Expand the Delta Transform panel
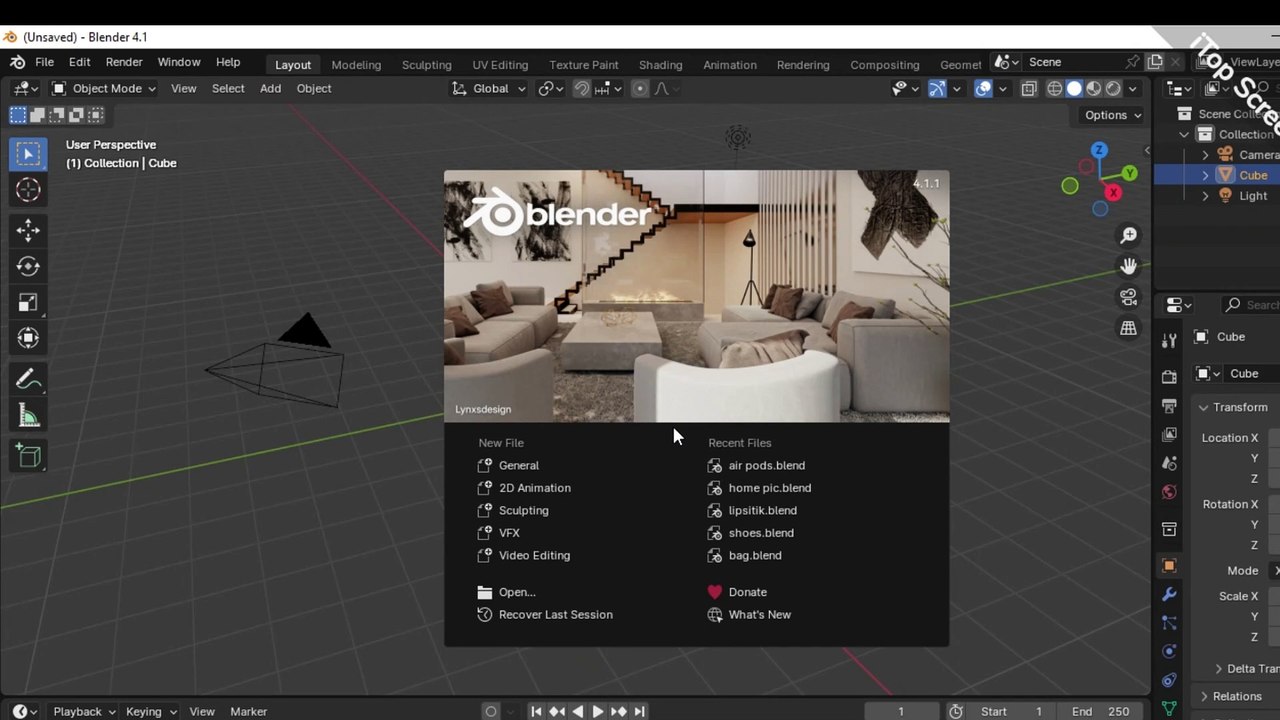This screenshot has width=1280, height=720. point(1218,669)
